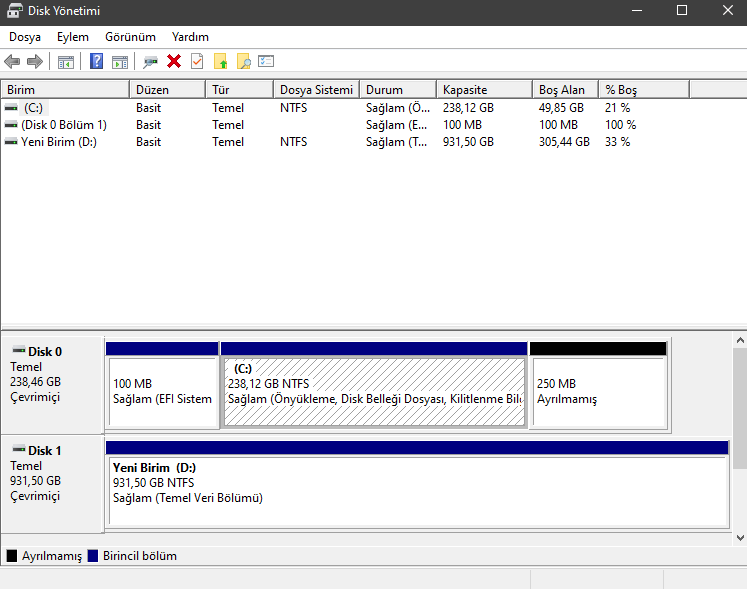Sort by the Düzen column header
Image resolution: width=747 pixels, height=589 pixels.
click(x=168, y=90)
